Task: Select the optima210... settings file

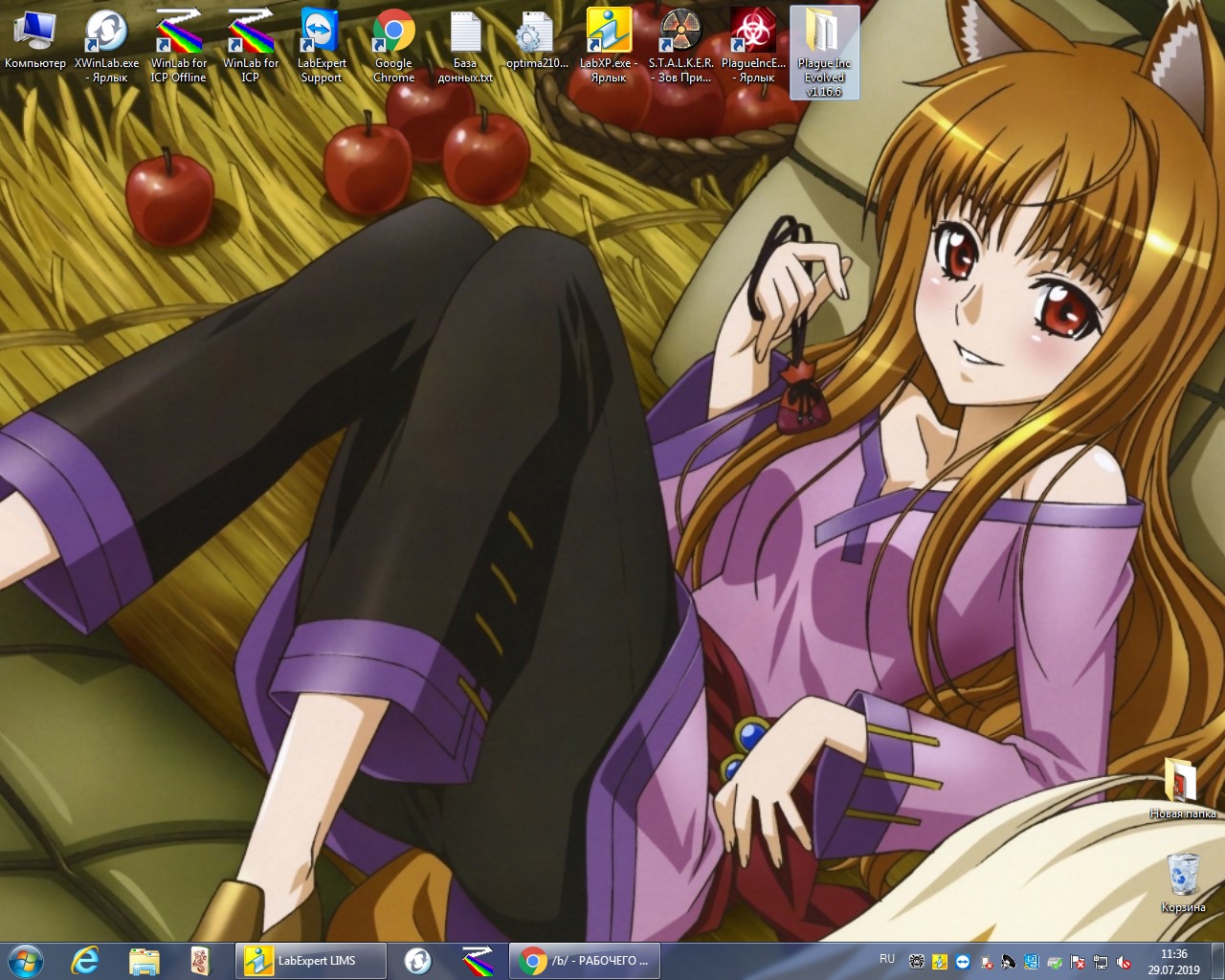Action: (537, 39)
